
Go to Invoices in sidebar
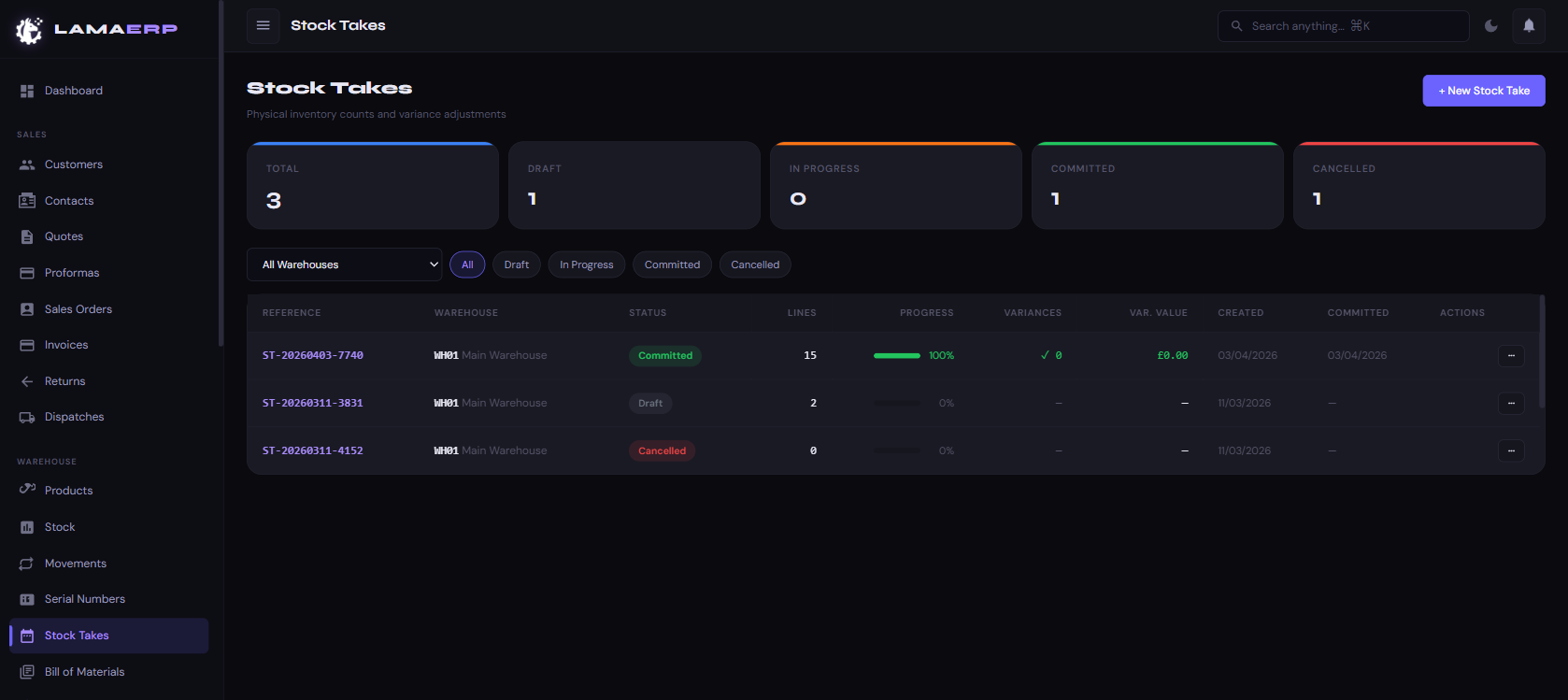(65, 345)
